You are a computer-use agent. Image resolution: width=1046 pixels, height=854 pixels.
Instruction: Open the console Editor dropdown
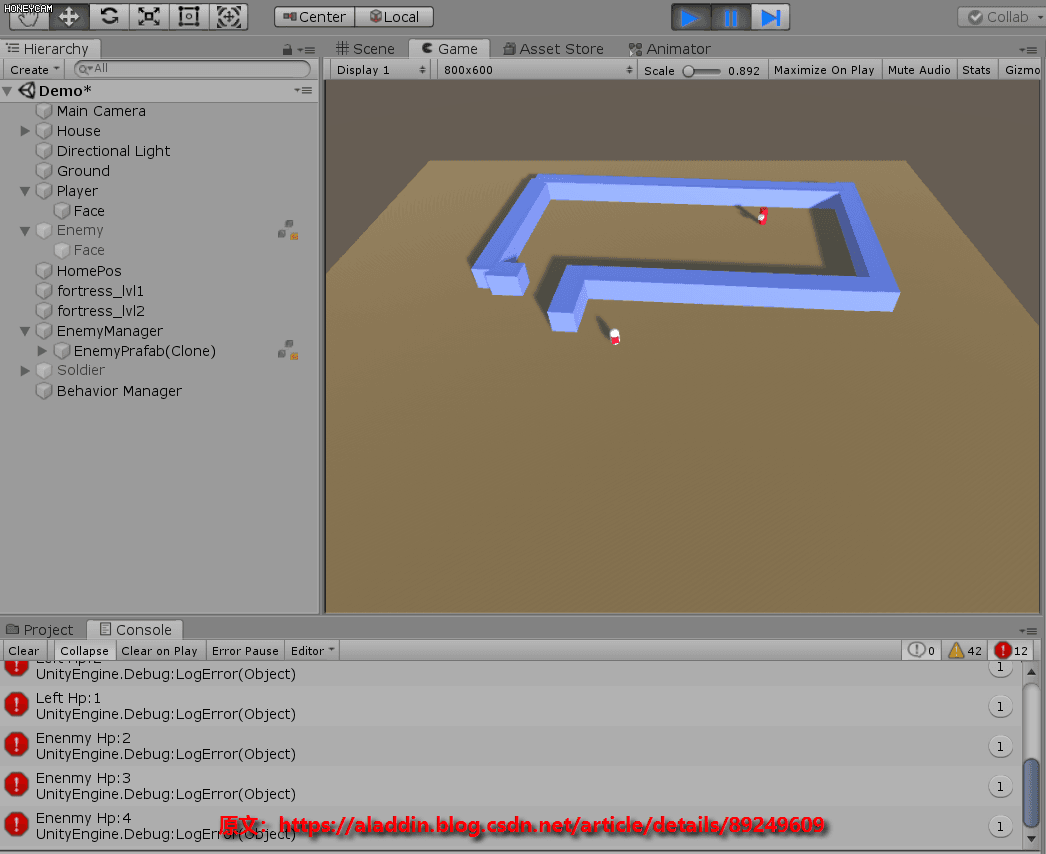tap(312, 651)
